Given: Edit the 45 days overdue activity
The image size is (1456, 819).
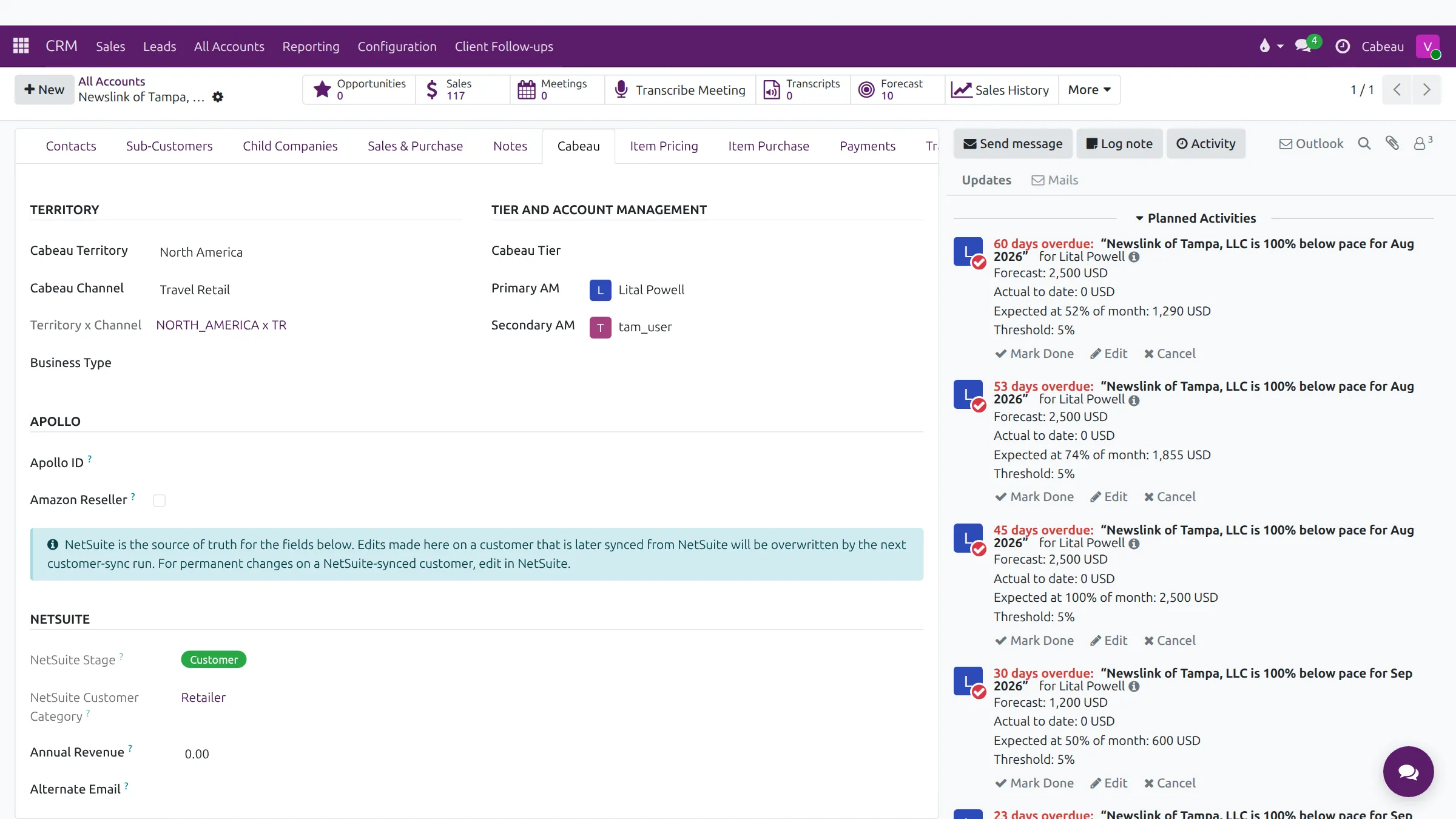Looking at the screenshot, I should 1108,641.
